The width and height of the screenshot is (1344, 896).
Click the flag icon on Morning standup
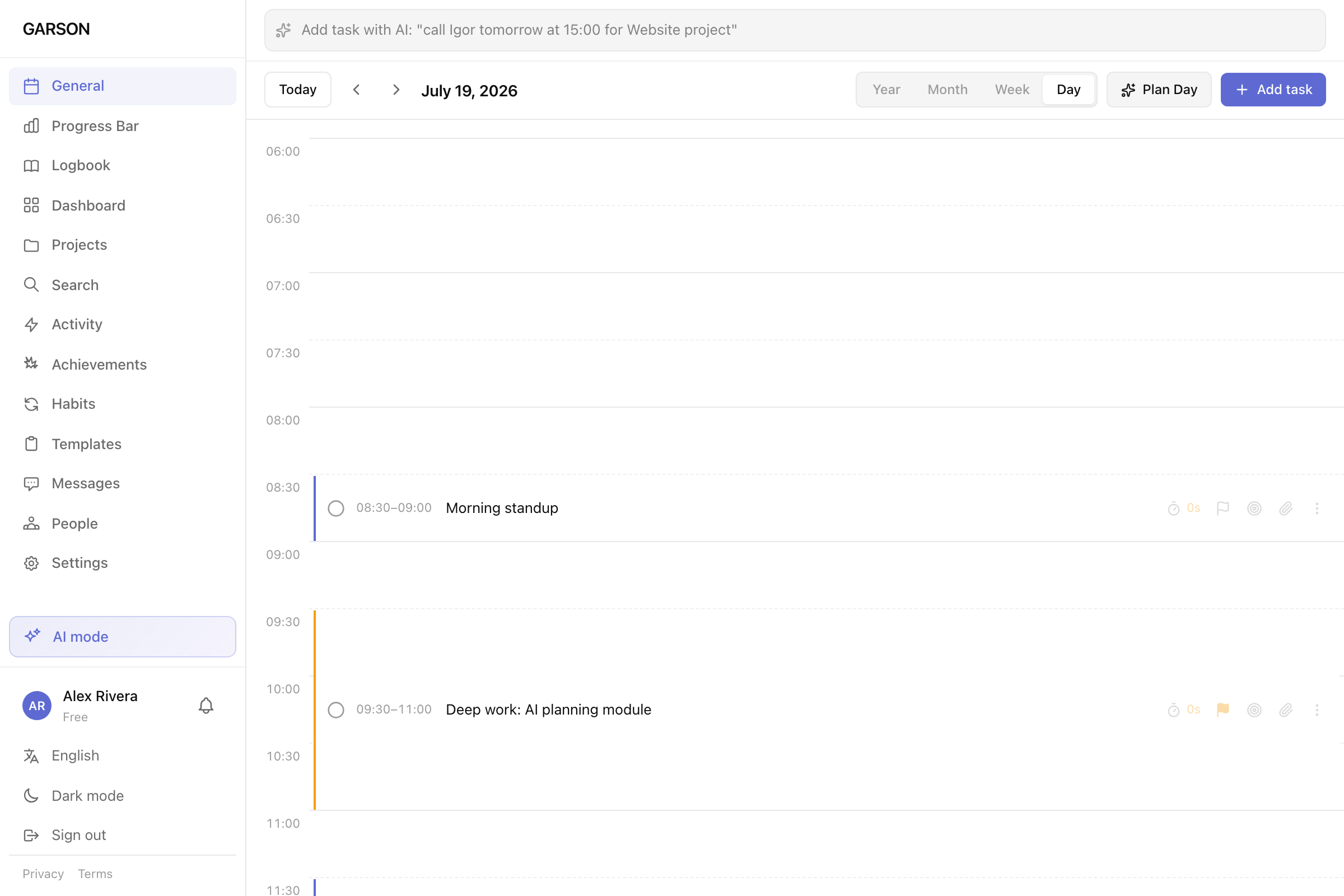1223,508
